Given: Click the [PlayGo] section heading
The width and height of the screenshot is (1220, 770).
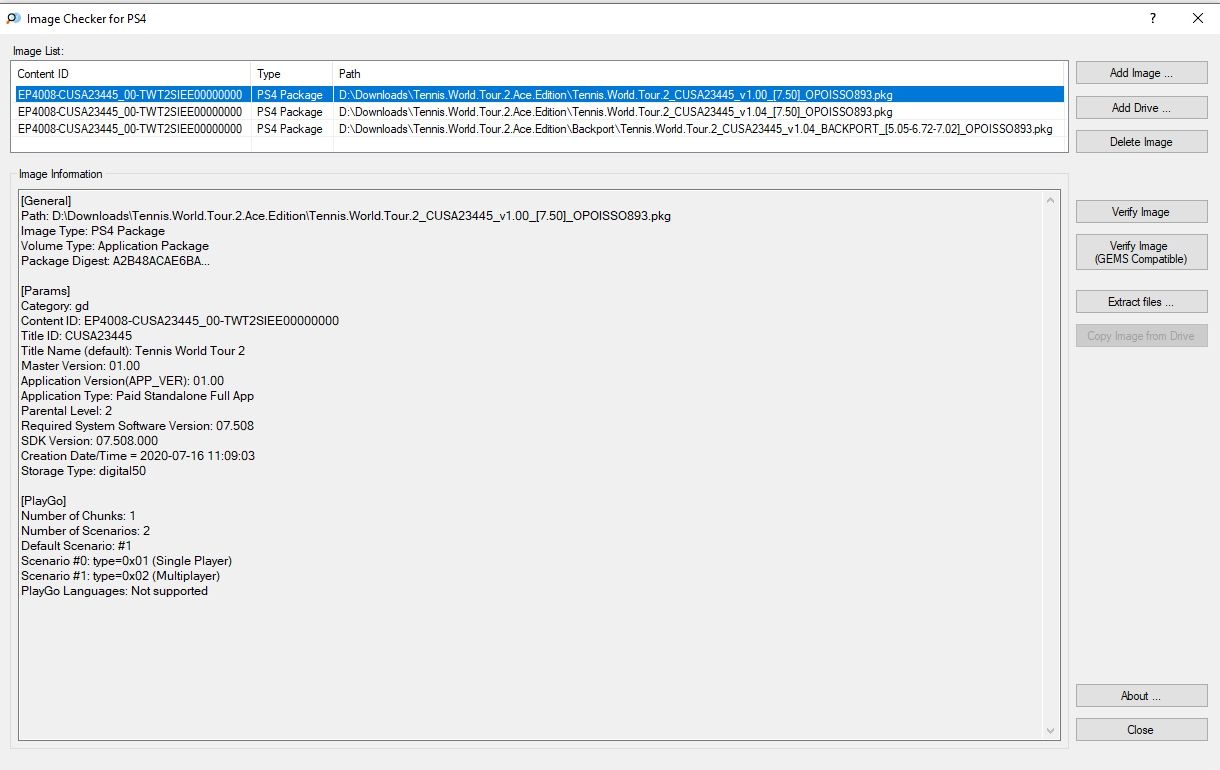Looking at the screenshot, I should 43,501.
